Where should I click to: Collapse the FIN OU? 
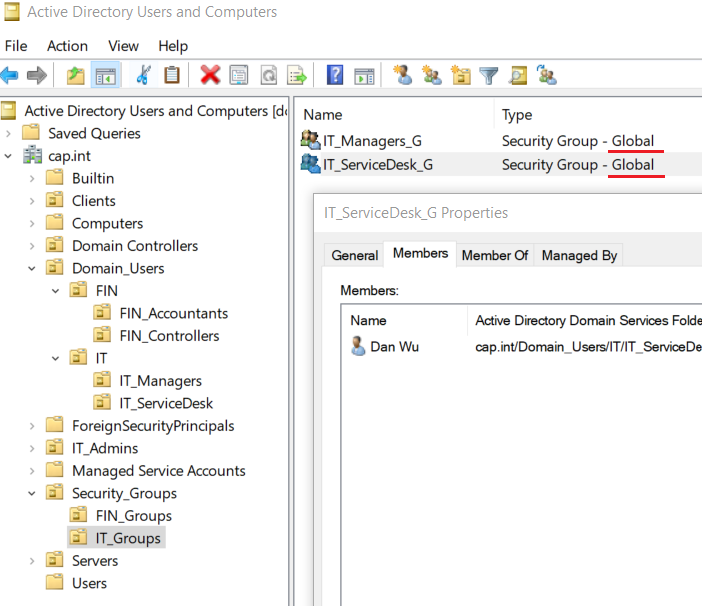click(x=56, y=290)
